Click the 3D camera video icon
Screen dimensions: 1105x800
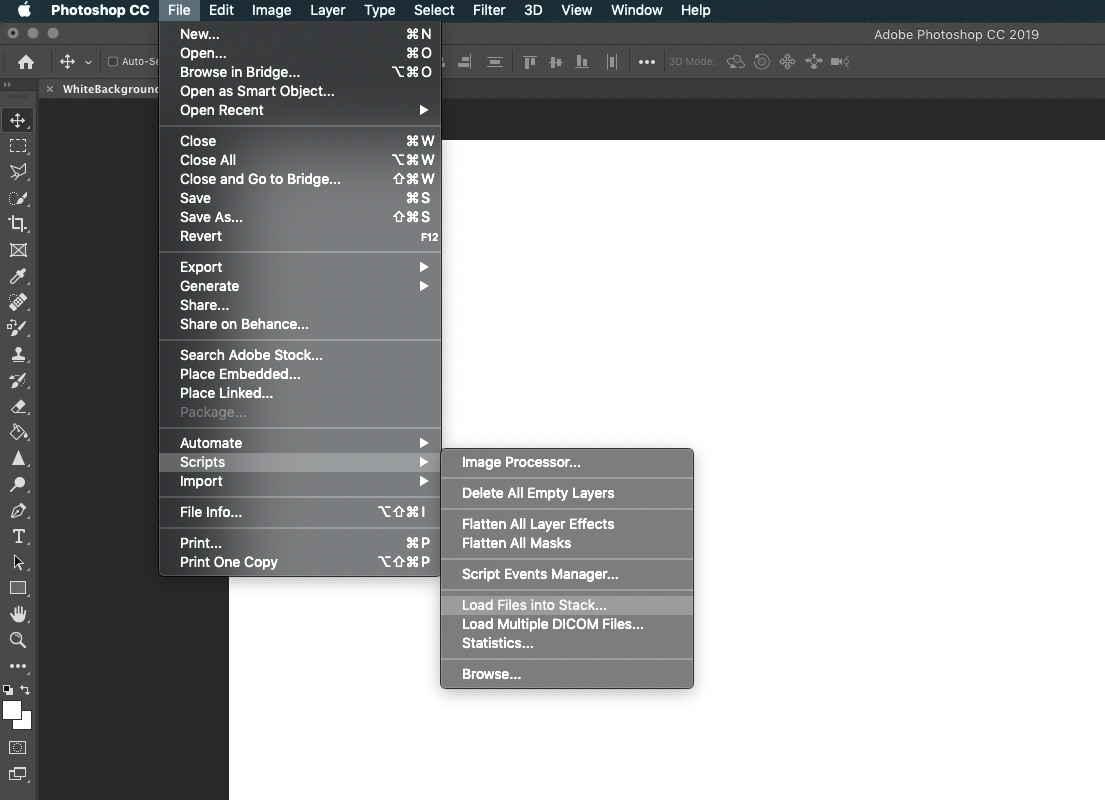click(x=839, y=62)
